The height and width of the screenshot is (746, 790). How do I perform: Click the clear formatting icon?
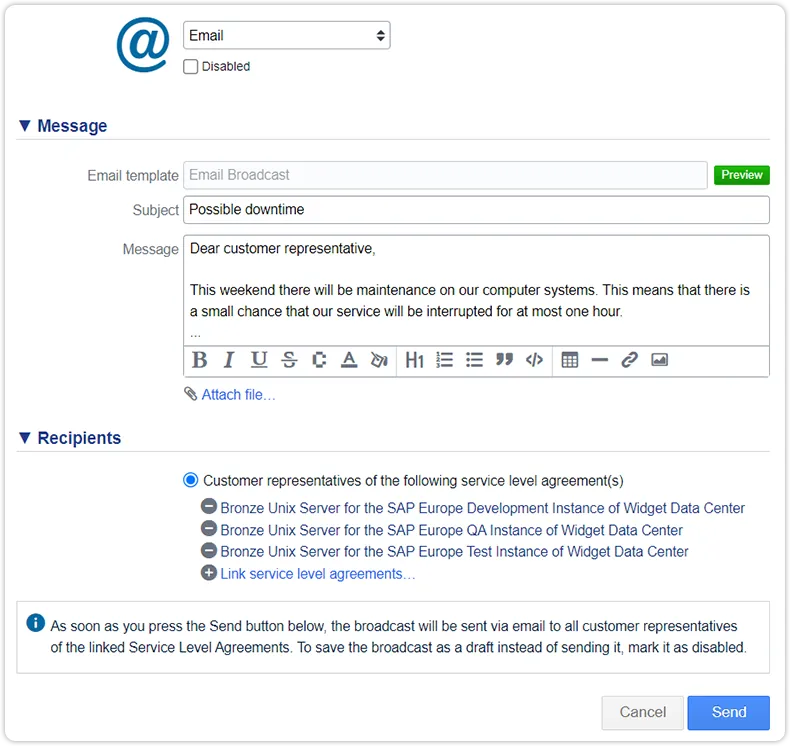pos(379,360)
